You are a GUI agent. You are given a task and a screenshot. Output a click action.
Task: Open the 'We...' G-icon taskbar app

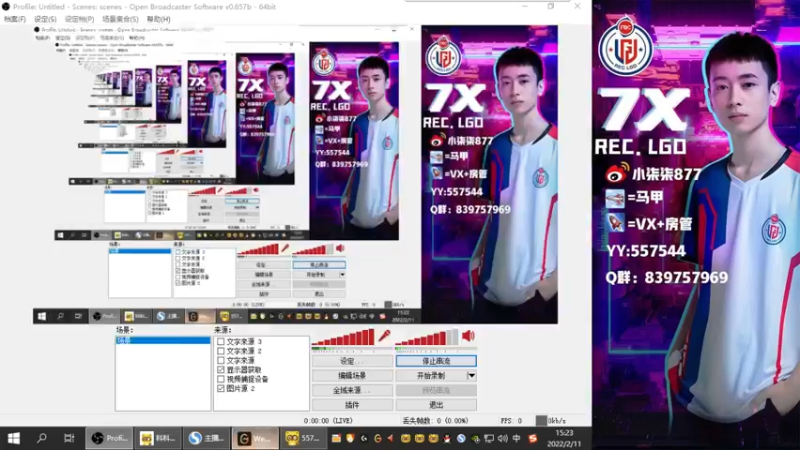(255, 438)
